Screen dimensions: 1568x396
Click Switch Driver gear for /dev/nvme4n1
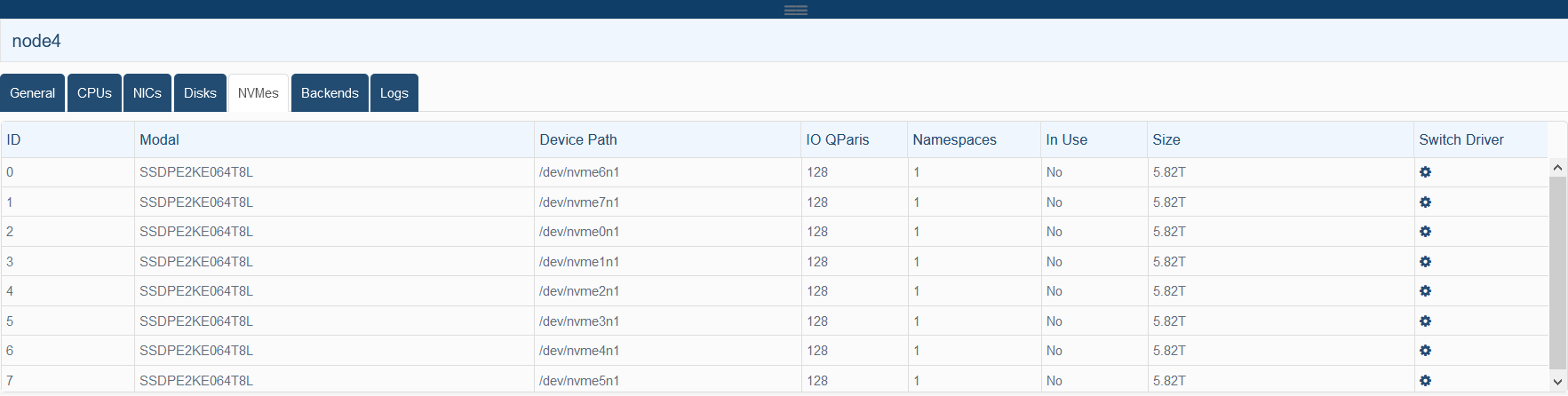click(1425, 351)
